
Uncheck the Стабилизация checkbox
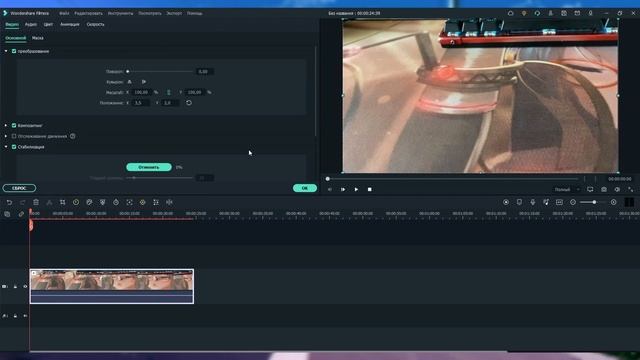(14, 147)
